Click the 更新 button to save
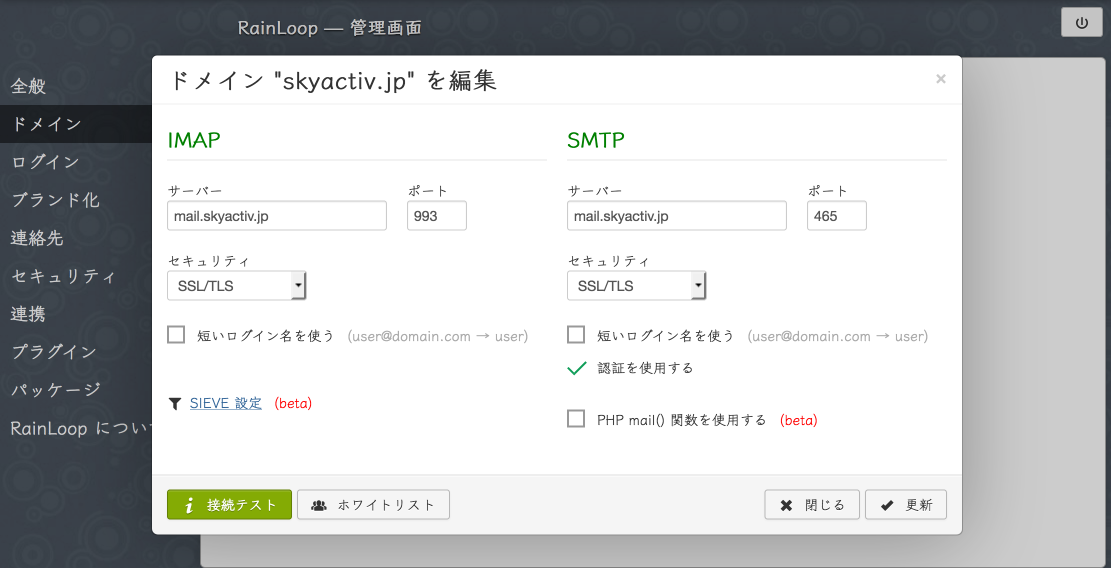This screenshot has width=1111, height=568. coord(906,505)
